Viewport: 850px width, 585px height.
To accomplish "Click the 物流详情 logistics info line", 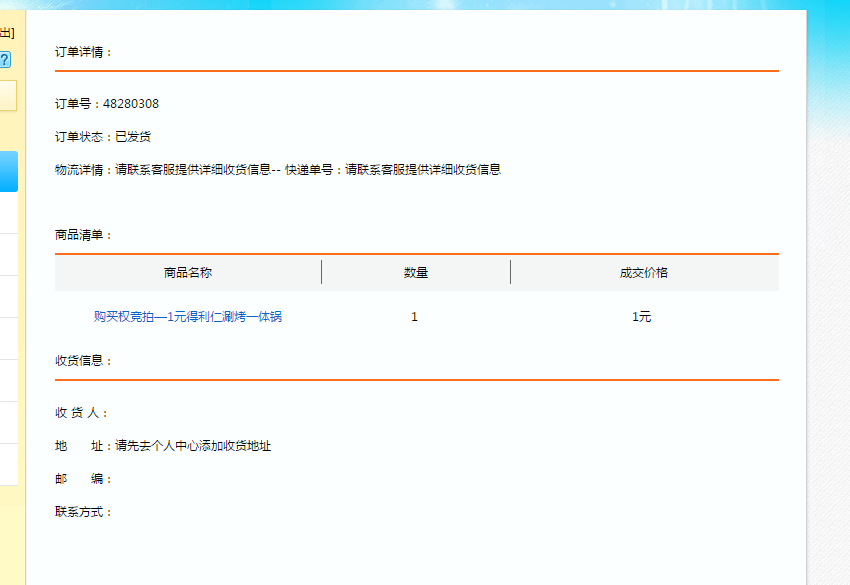I will 278,170.
